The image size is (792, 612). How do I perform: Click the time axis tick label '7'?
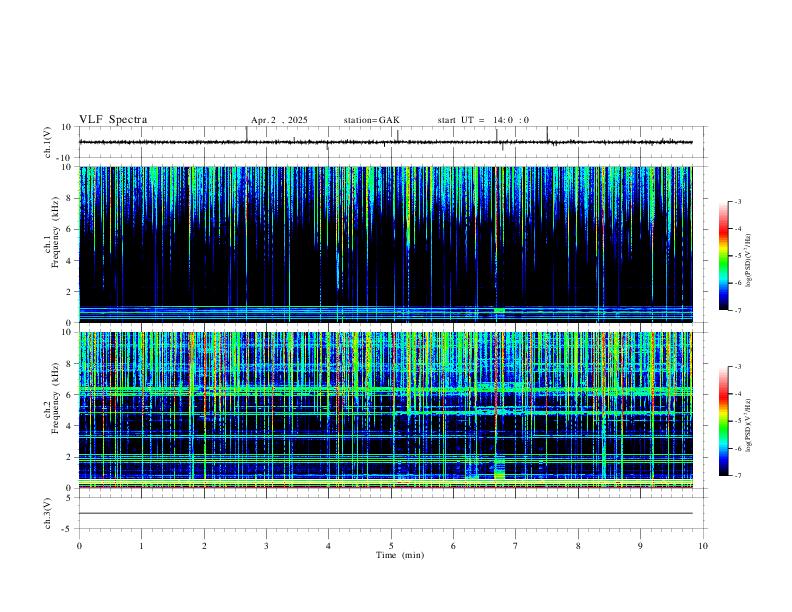pyautogui.click(x=516, y=546)
